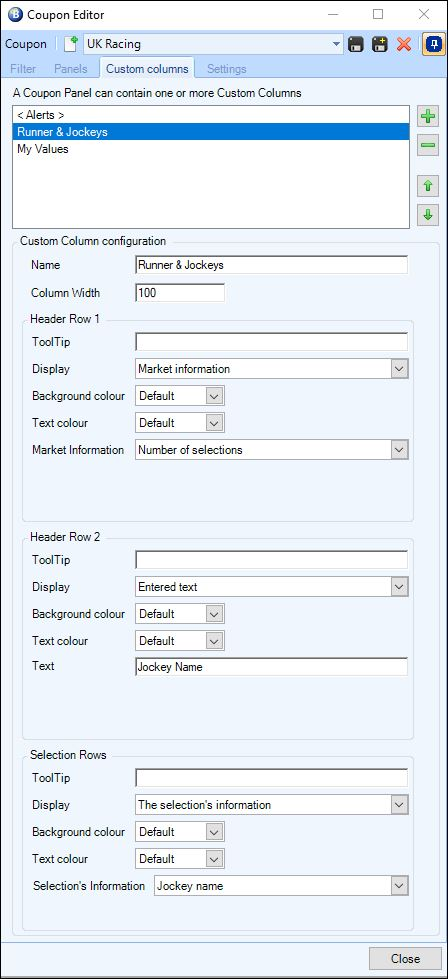Move the selected column up with the green arrow

[x=429, y=186]
